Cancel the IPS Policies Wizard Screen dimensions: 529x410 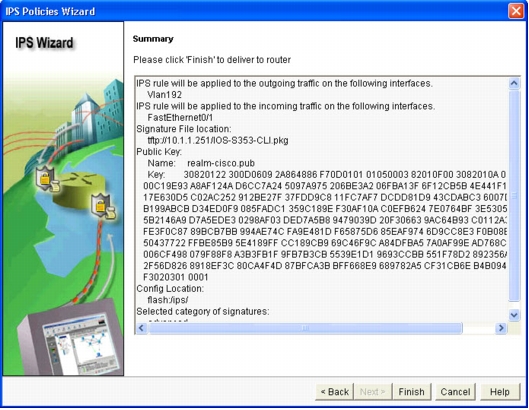click(455, 392)
